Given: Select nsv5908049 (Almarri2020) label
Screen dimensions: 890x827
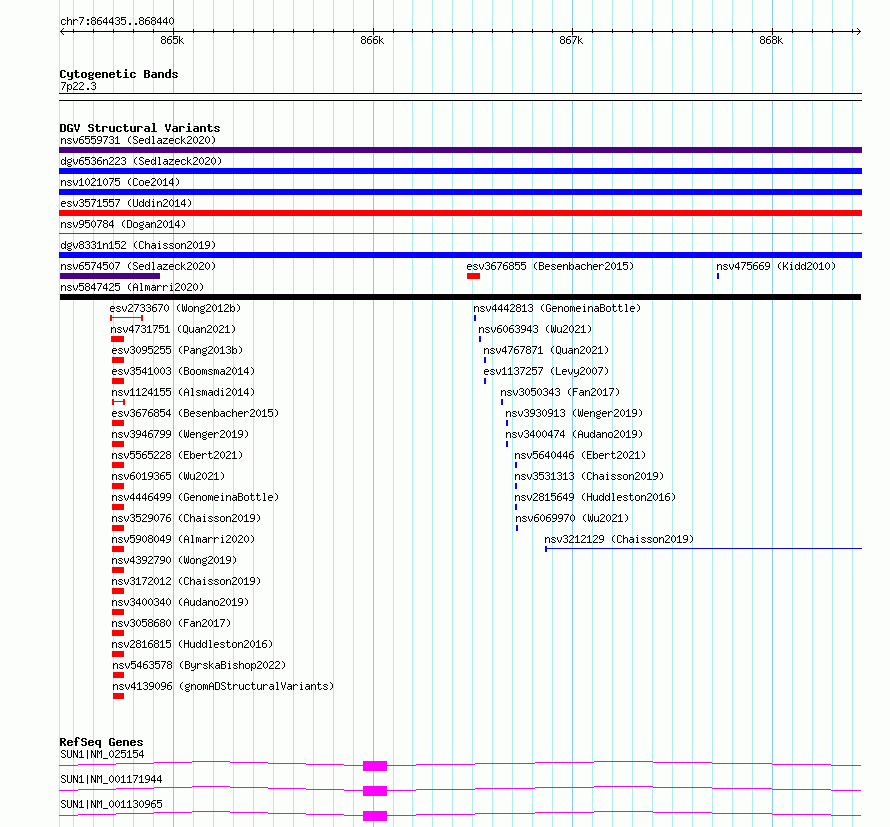Looking at the screenshot, I should (x=183, y=539).
